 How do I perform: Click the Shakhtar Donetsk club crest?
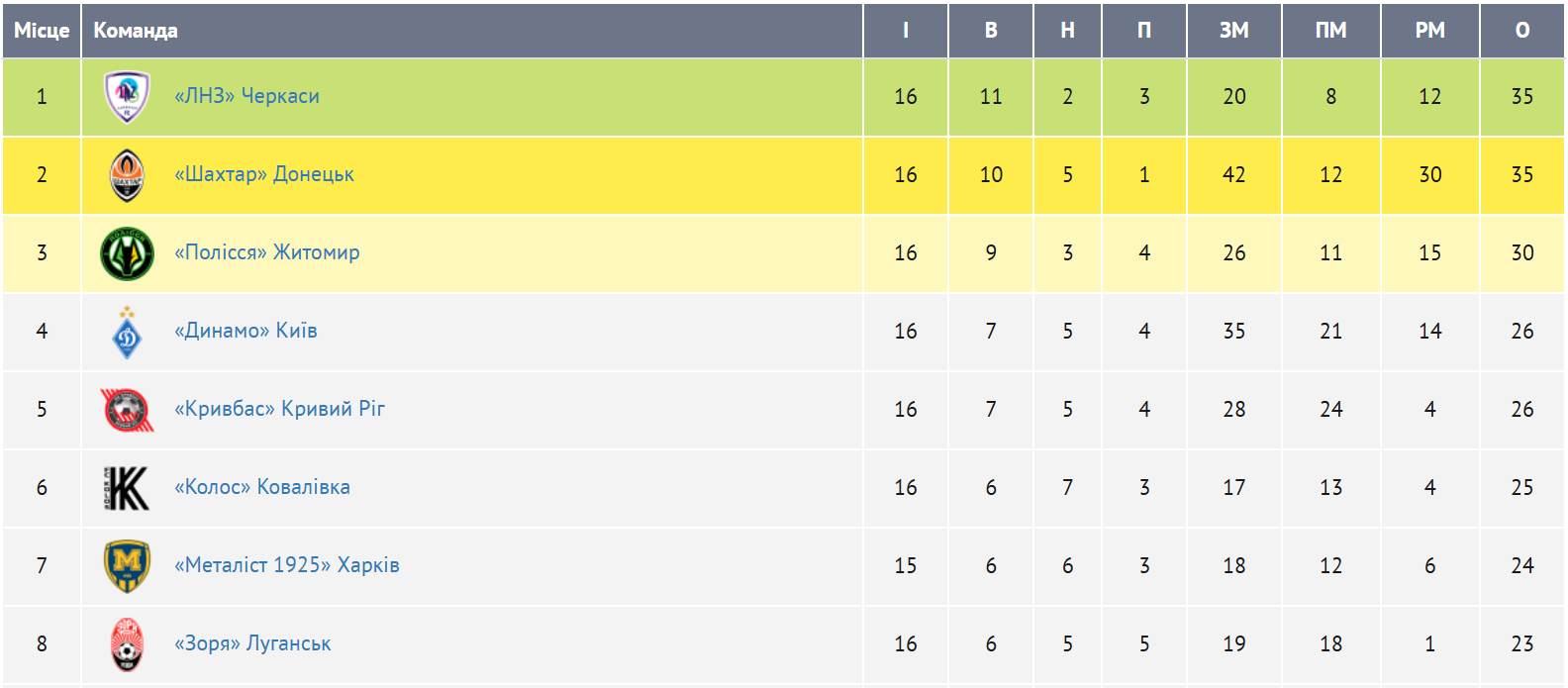click(x=127, y=175)
